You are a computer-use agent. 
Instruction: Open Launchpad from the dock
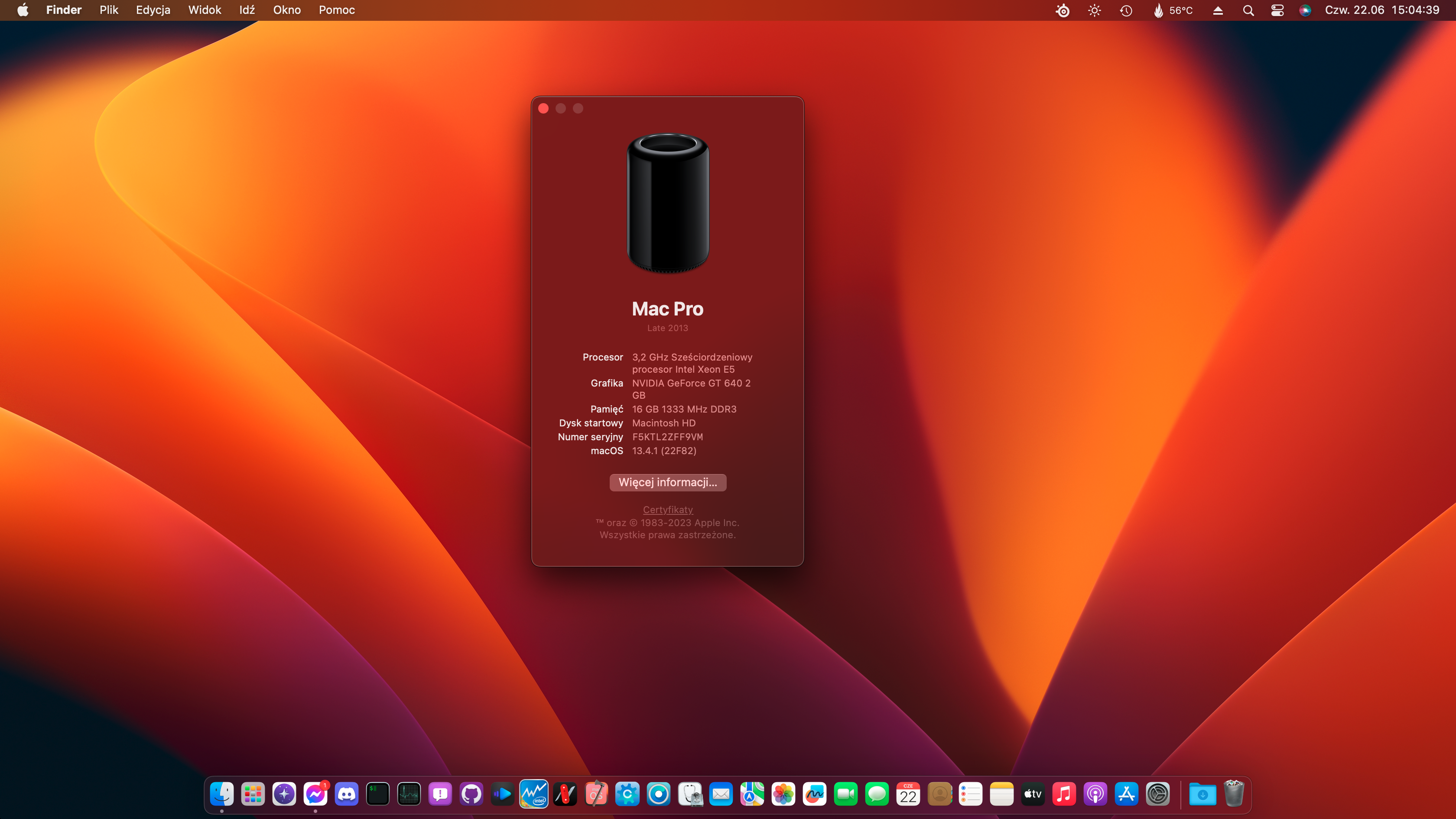pyautogui.click(x=252, y=794)
